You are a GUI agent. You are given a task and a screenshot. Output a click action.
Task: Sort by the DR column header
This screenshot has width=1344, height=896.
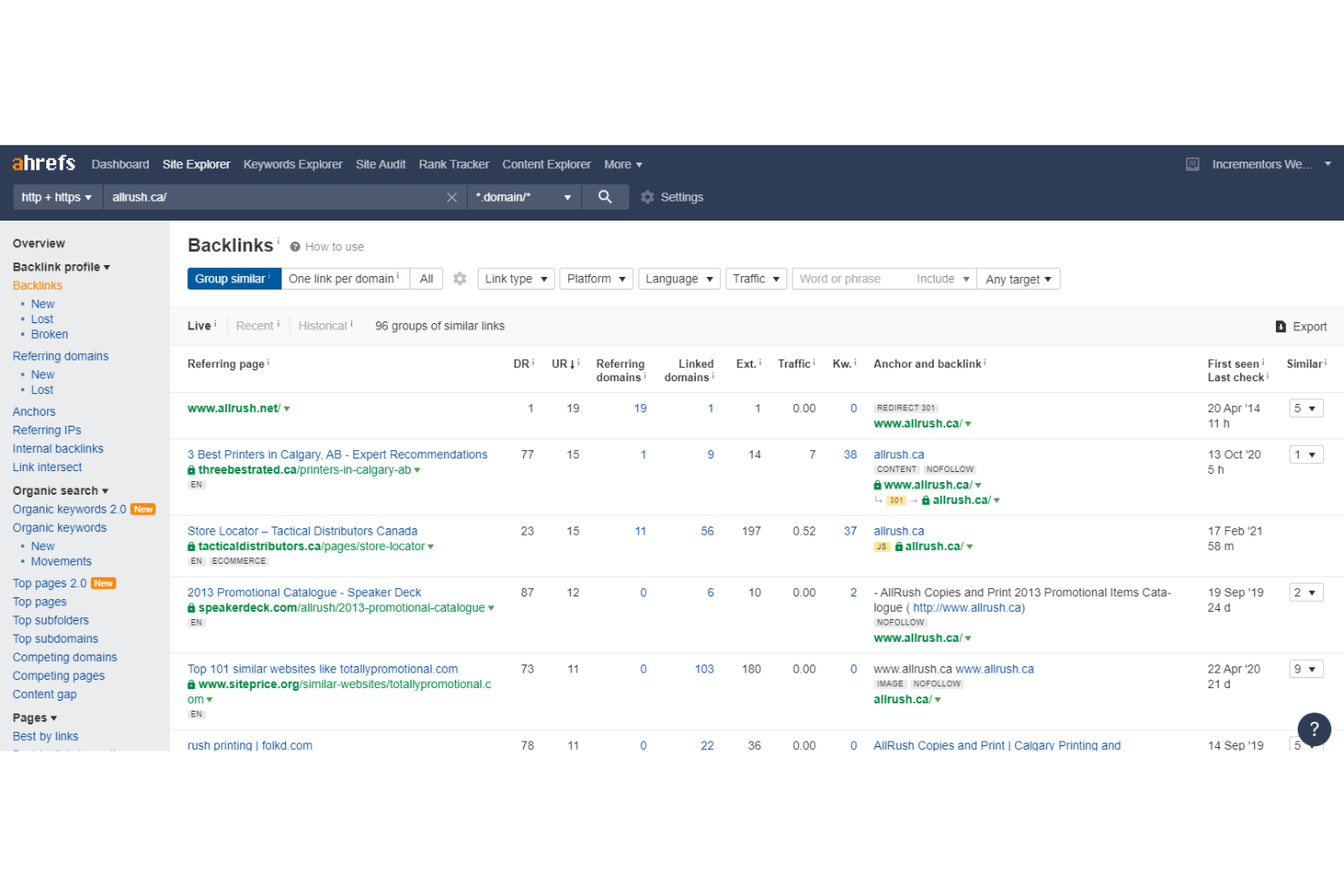[x=522, y=364]
